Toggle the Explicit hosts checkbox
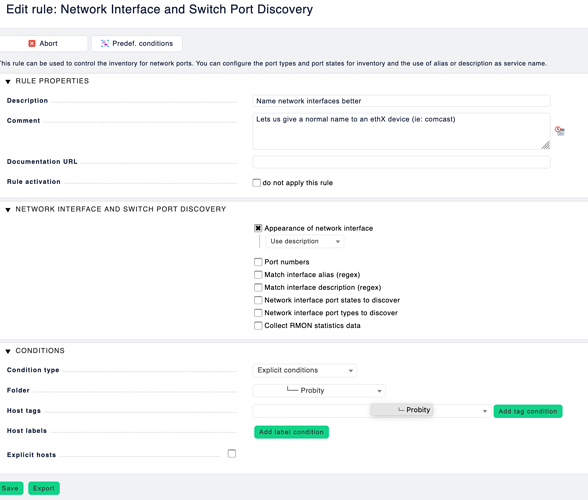The height and width of the screenshot is (500, 588). (232, 453)
